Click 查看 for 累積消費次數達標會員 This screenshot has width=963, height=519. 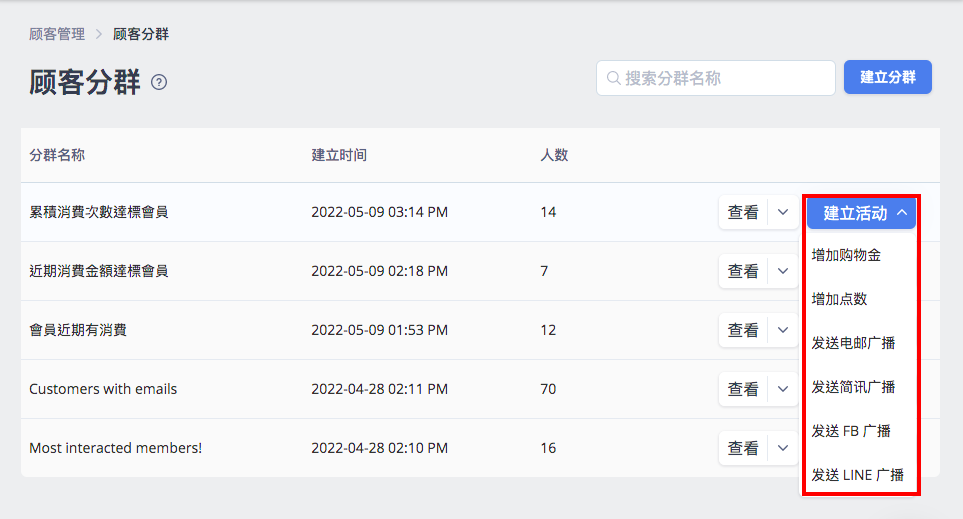[743, 213]
